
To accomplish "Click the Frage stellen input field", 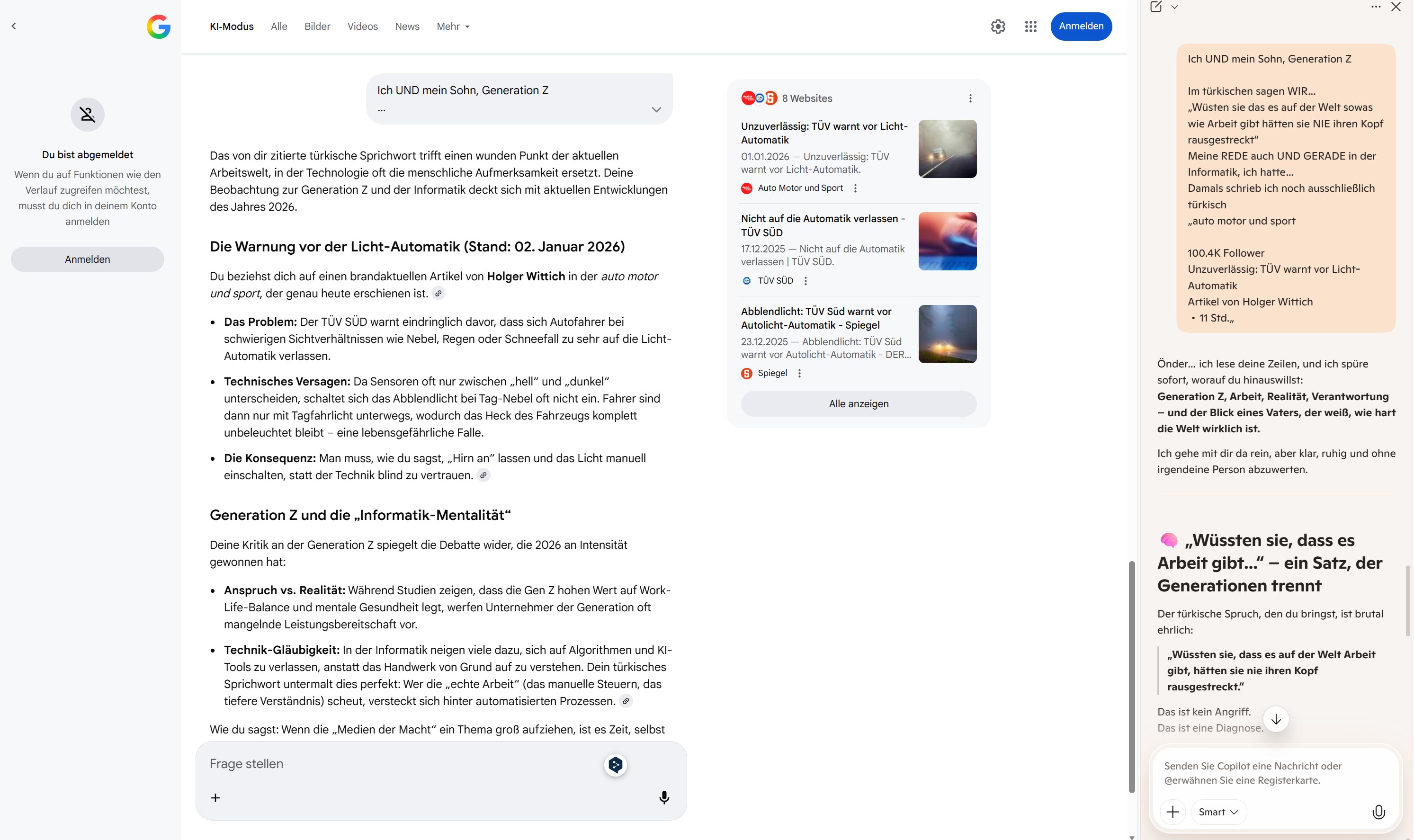I will (x=396, y=764).
